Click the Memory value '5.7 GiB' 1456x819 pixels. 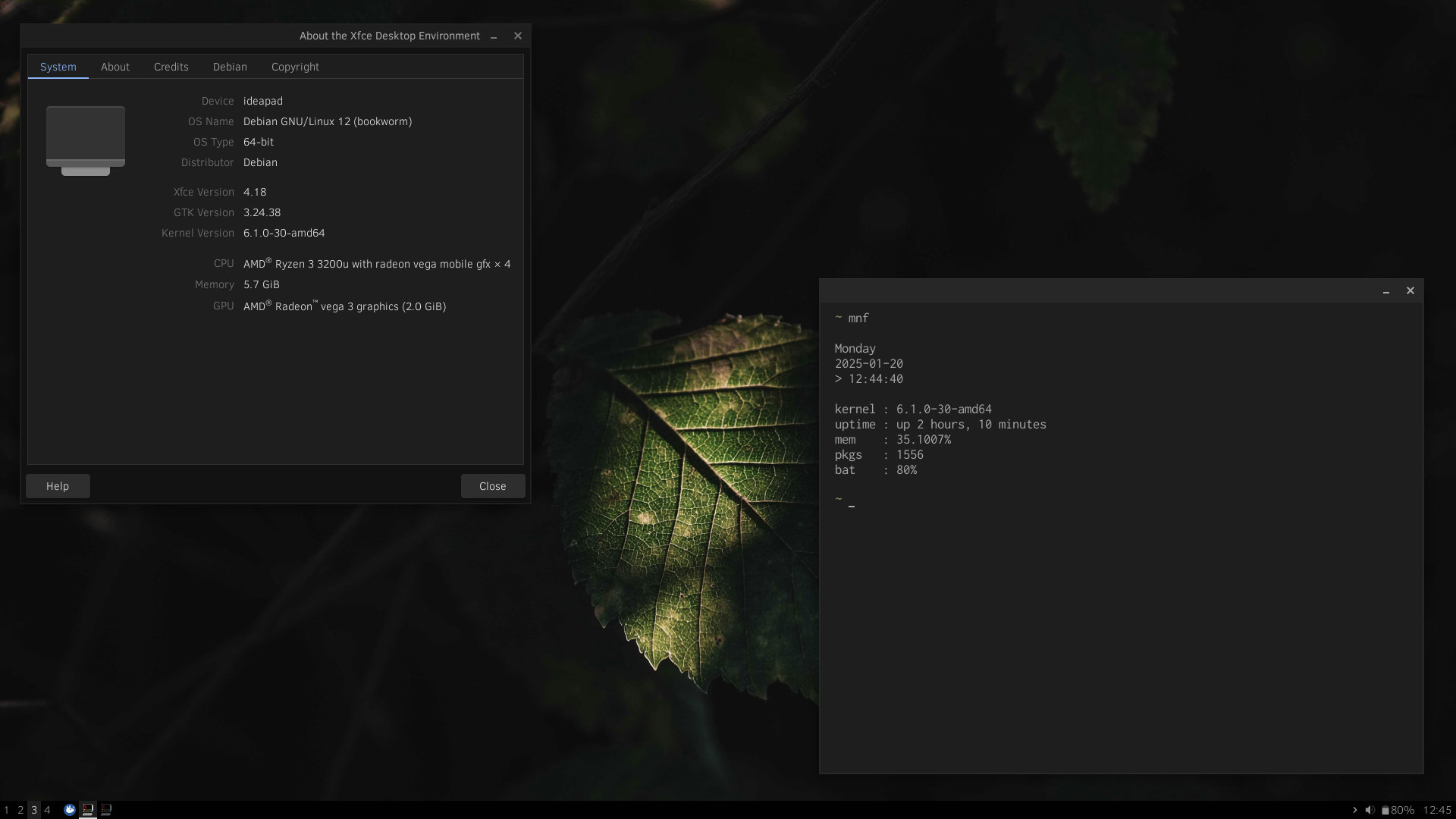(x=262, y=284)
